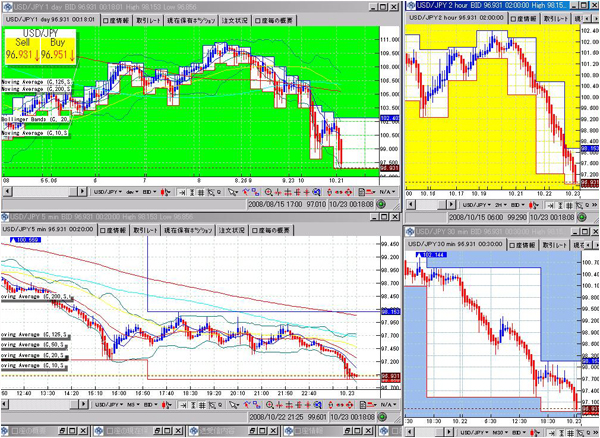This screenshot has height=438, width=600.
Task: Toggle grid display button in 5 min chart toolbar
Action: 201,404
